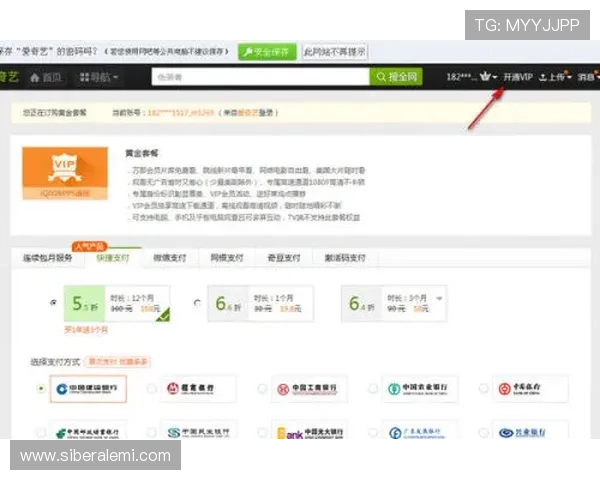The image size is (600, 480).
Task: Select the 兴业银行 radio button
Action: (x=483, y=433)
